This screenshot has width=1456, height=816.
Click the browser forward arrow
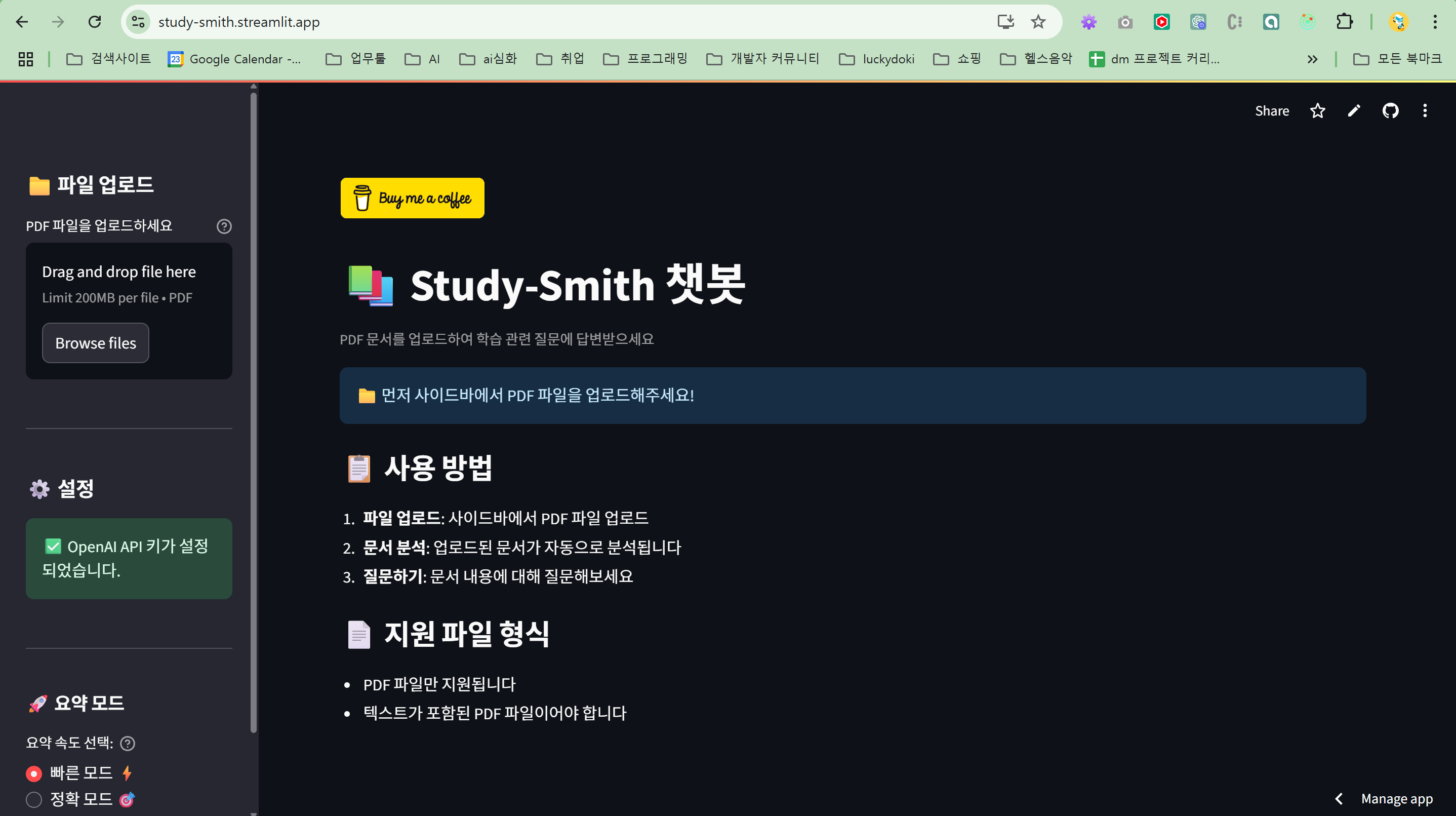58,22
